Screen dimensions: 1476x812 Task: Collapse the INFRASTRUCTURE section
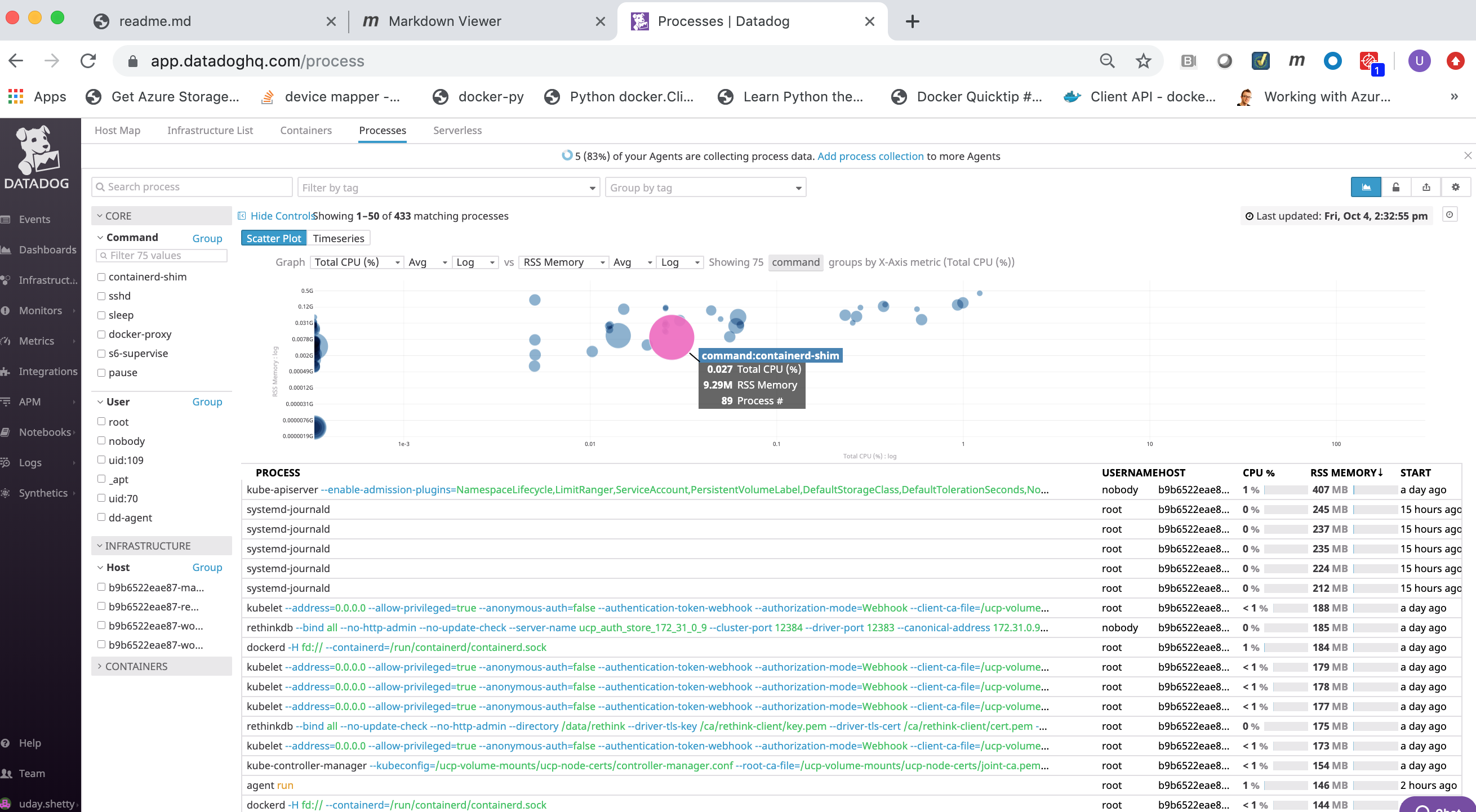coord(162,546)
